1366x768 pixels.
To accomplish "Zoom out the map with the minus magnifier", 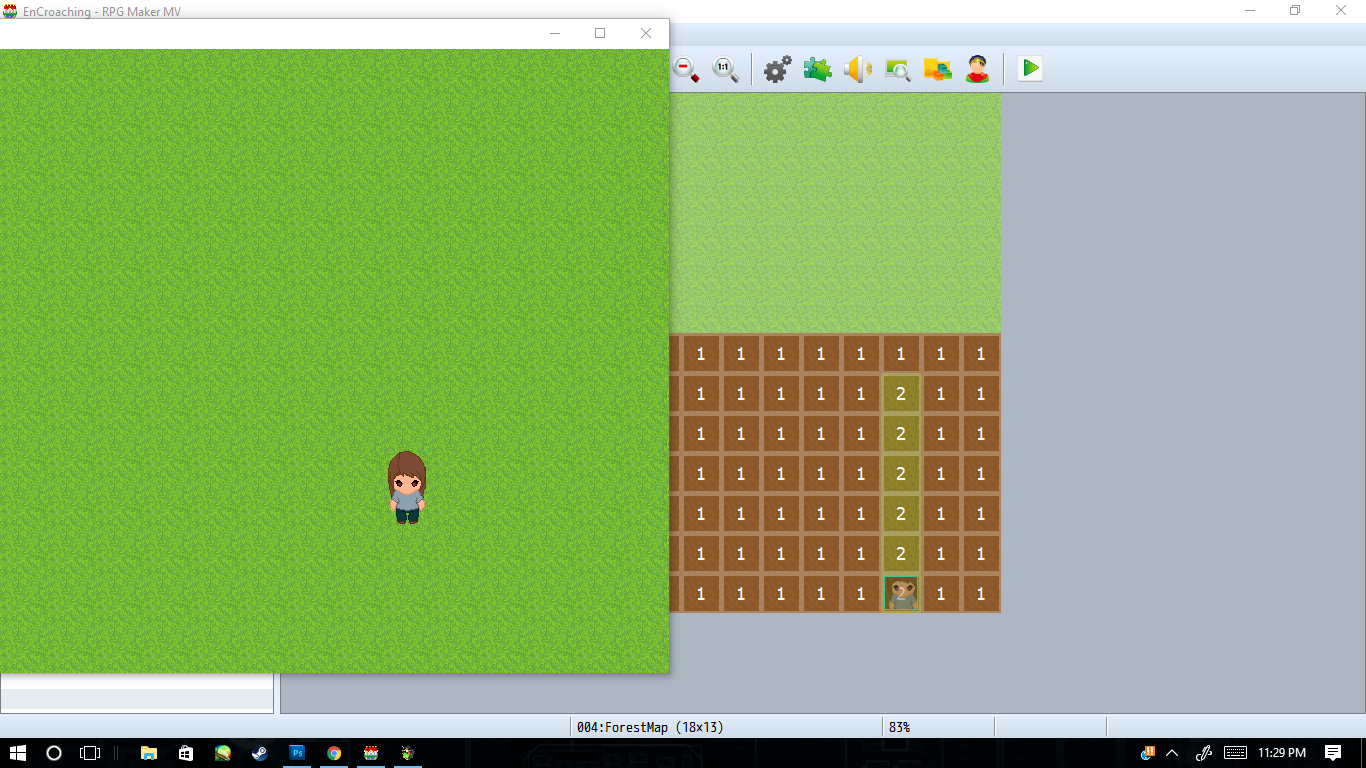I will (x=686, y=69).
